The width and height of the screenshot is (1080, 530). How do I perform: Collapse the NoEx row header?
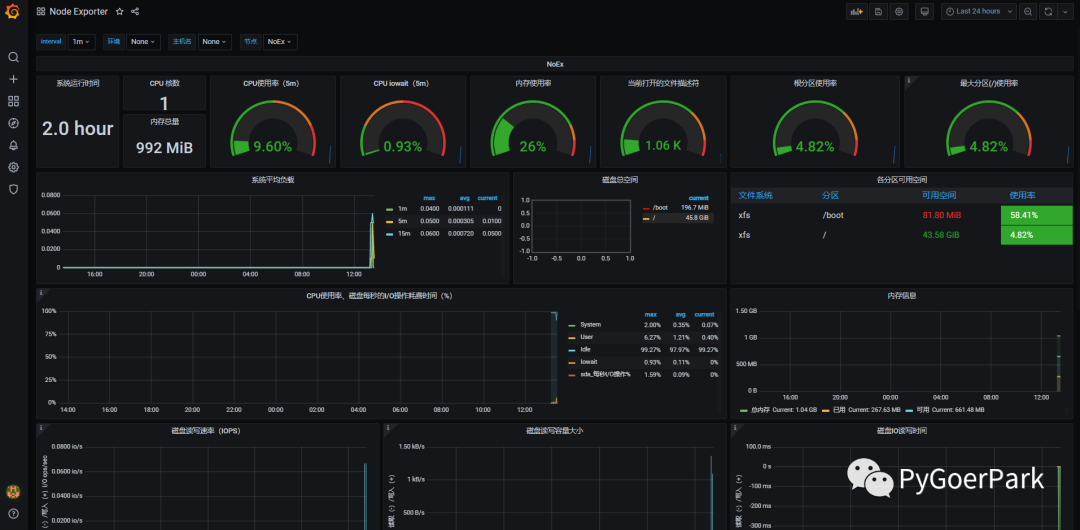[x=555, y=64]
